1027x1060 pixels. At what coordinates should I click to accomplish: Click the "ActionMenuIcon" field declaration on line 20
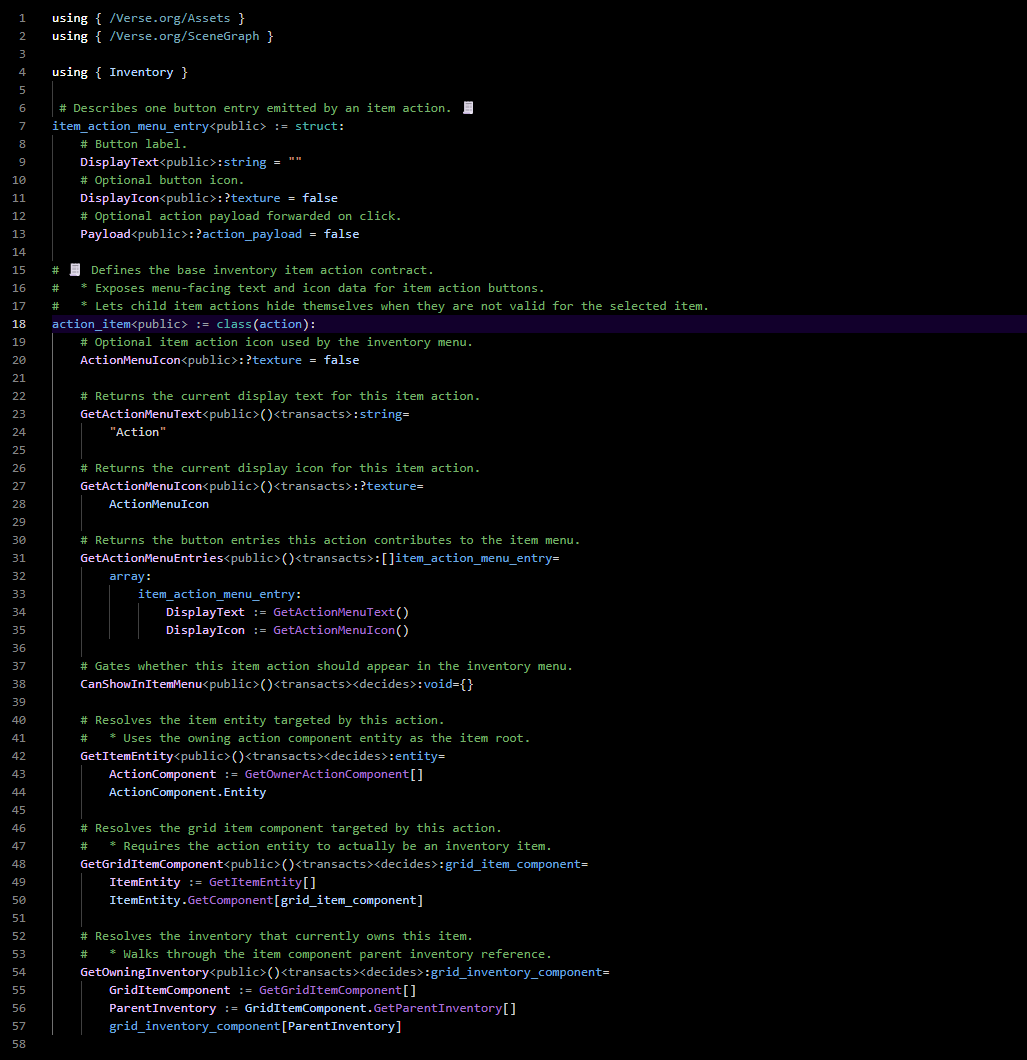coord(130,360)
